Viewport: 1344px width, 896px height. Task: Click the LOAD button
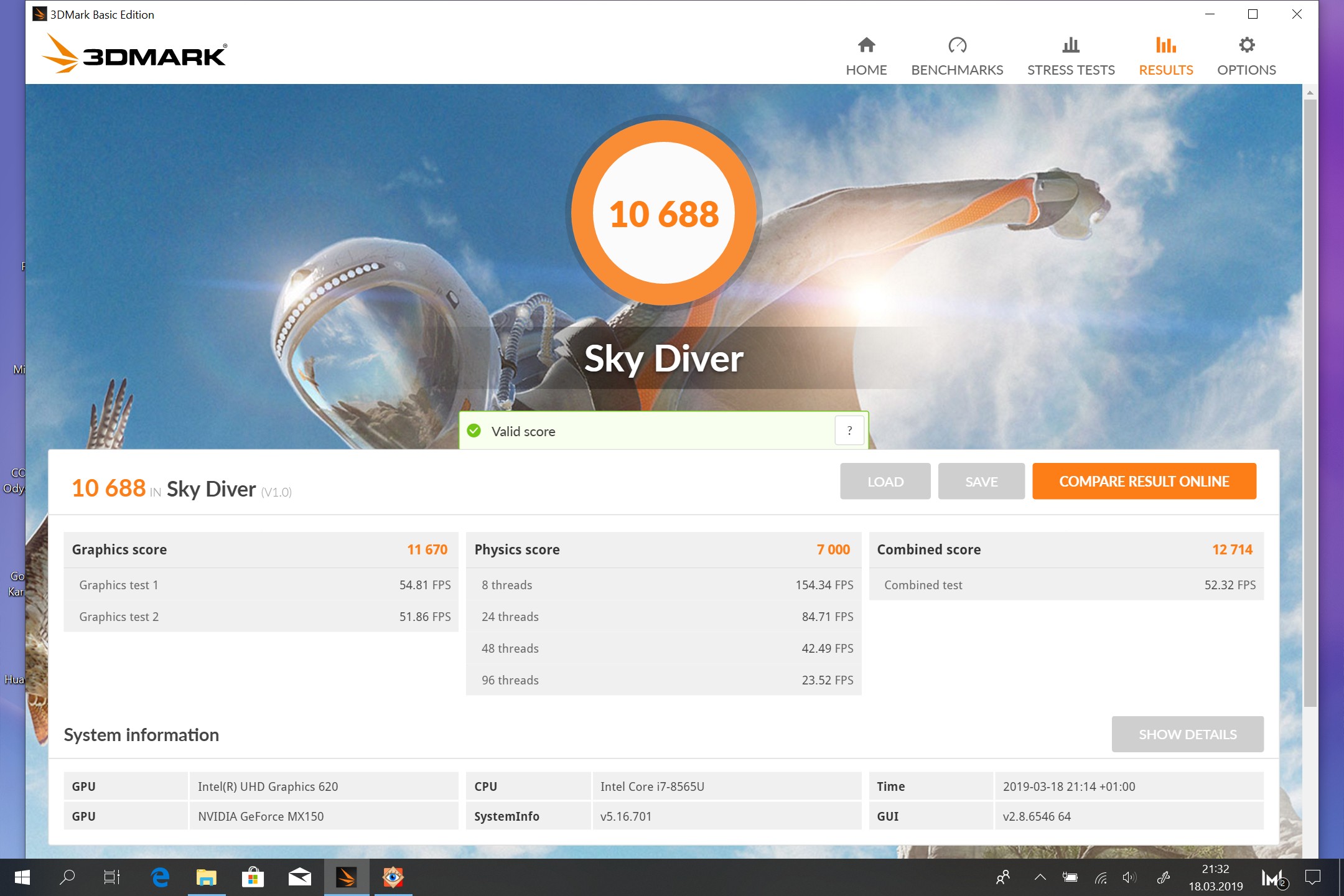(x=885, y=481)
